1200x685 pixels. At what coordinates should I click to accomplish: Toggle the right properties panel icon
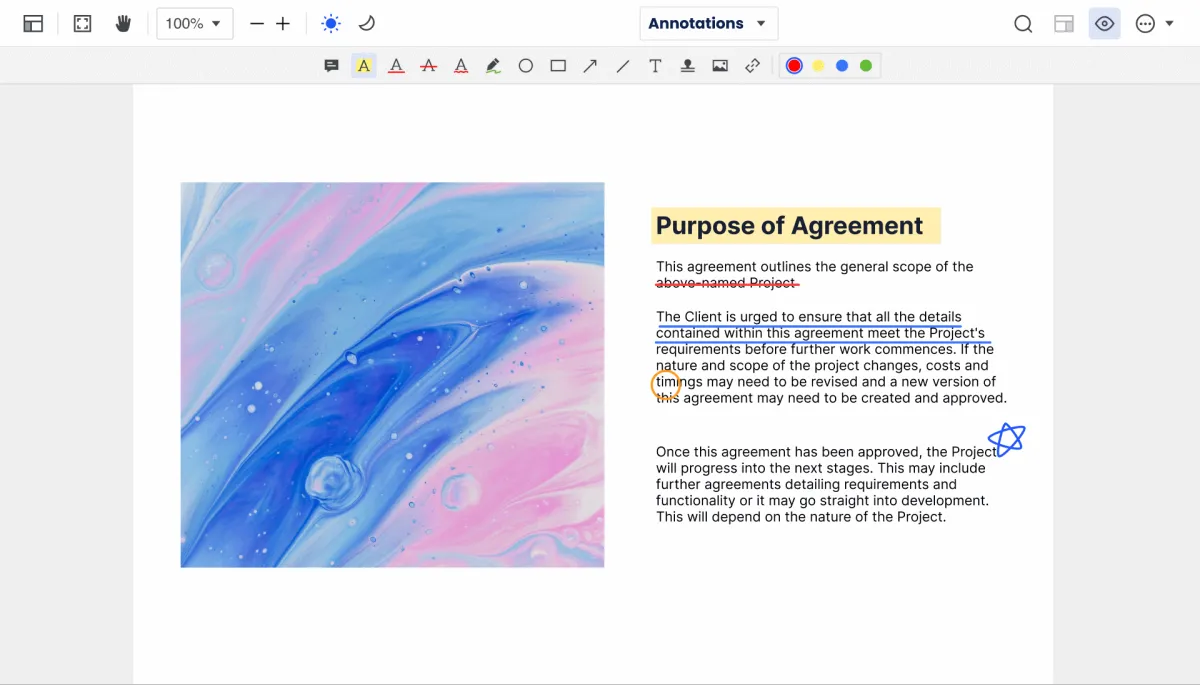(x=1064, y=24)
